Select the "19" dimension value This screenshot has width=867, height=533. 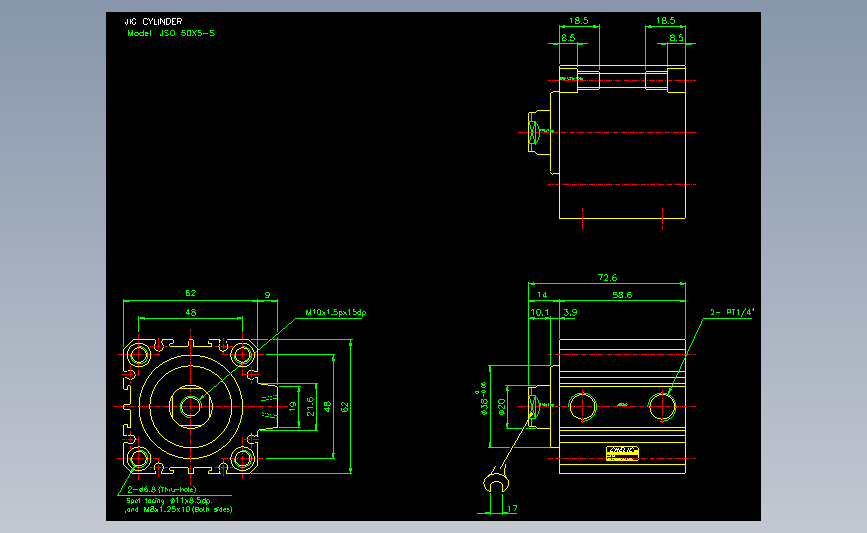coord(293,407)
